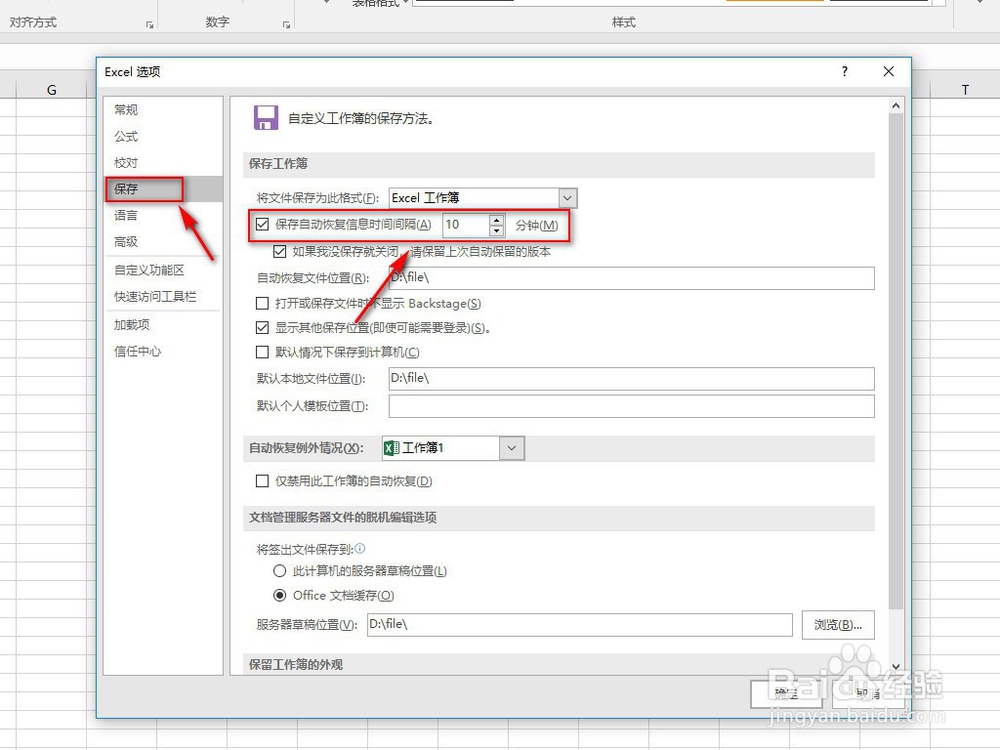Open 数字 dialog launcher in Excel ribbon
Viewport: 1000px width, 750px height.
tap(286, 24)
